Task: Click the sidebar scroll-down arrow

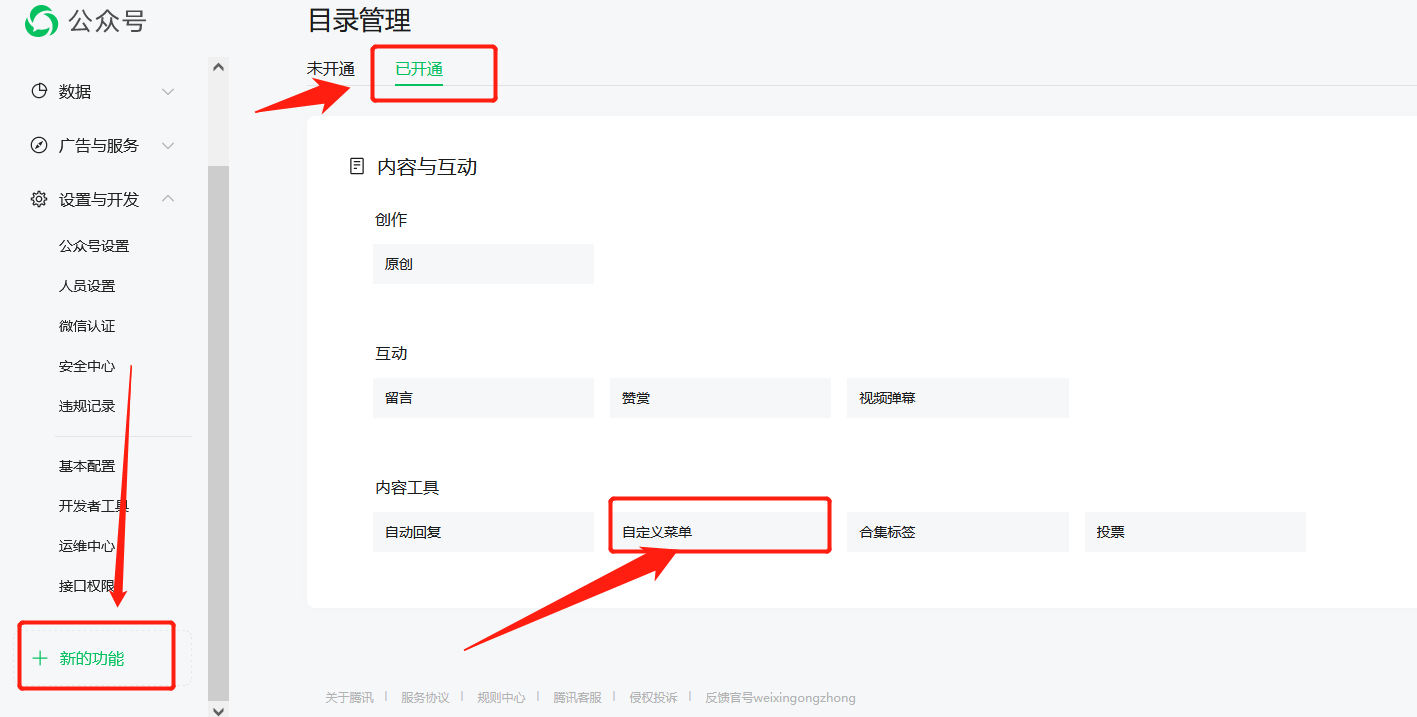Action: tap(218, 709)
